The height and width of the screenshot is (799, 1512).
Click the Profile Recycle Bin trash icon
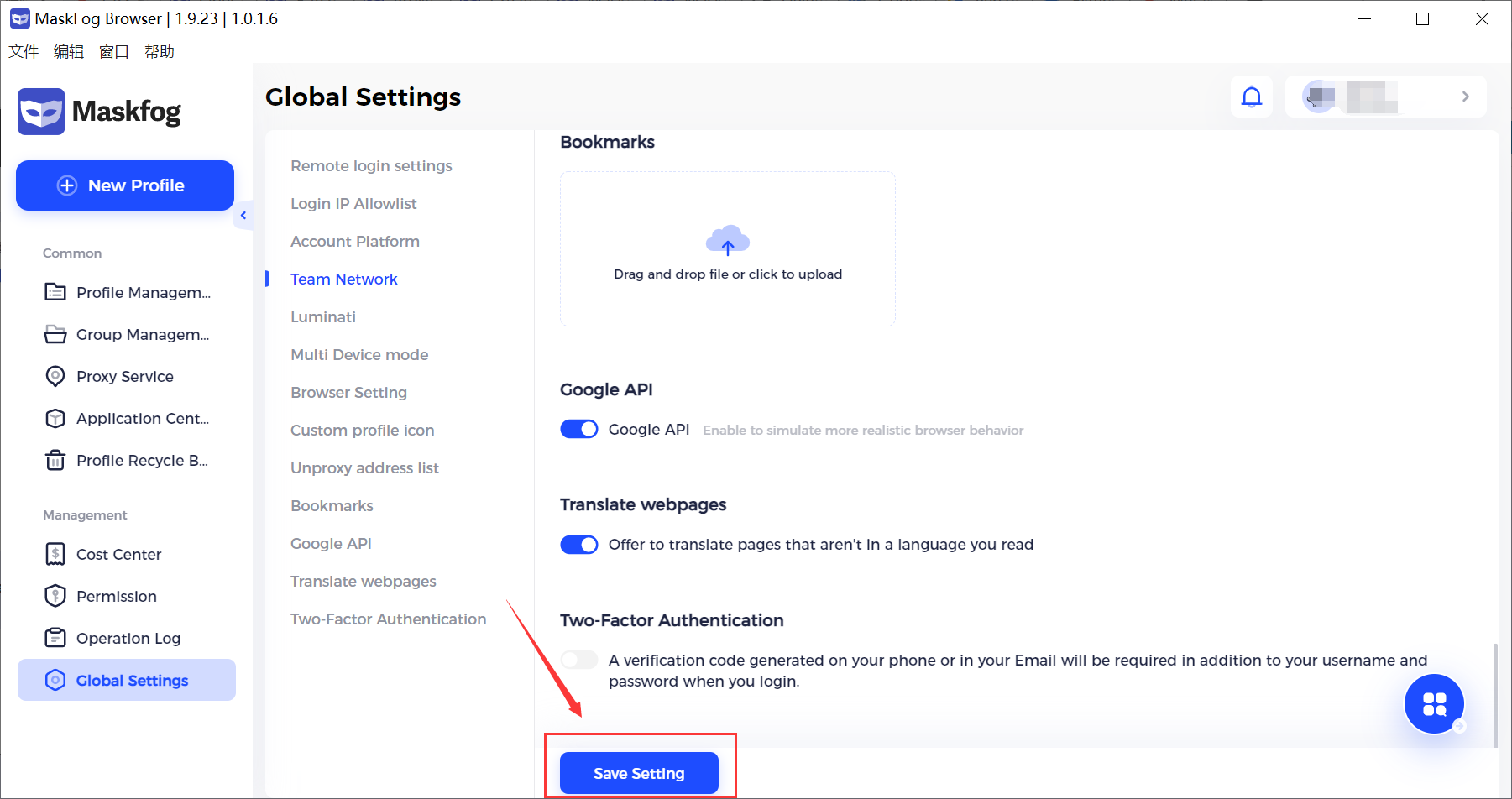coord(55,460)
